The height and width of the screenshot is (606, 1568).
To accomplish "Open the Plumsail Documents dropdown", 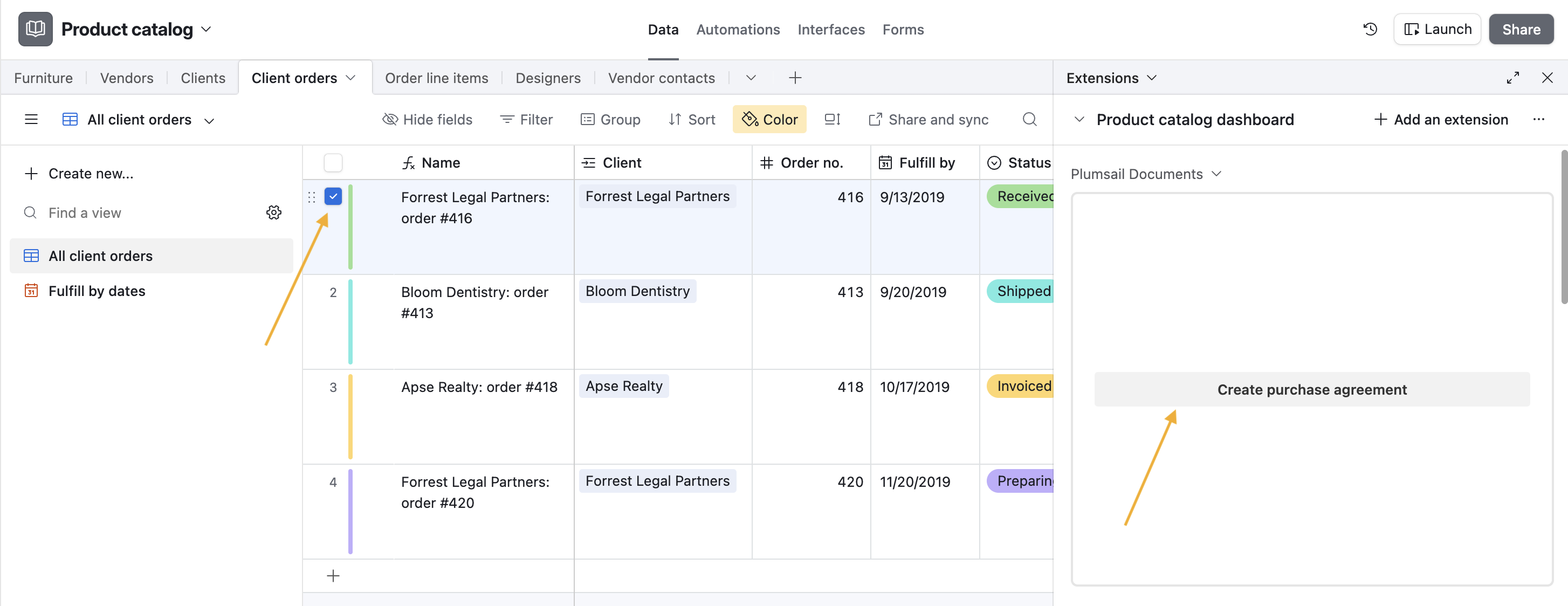I will click(x=1217, y=174).
